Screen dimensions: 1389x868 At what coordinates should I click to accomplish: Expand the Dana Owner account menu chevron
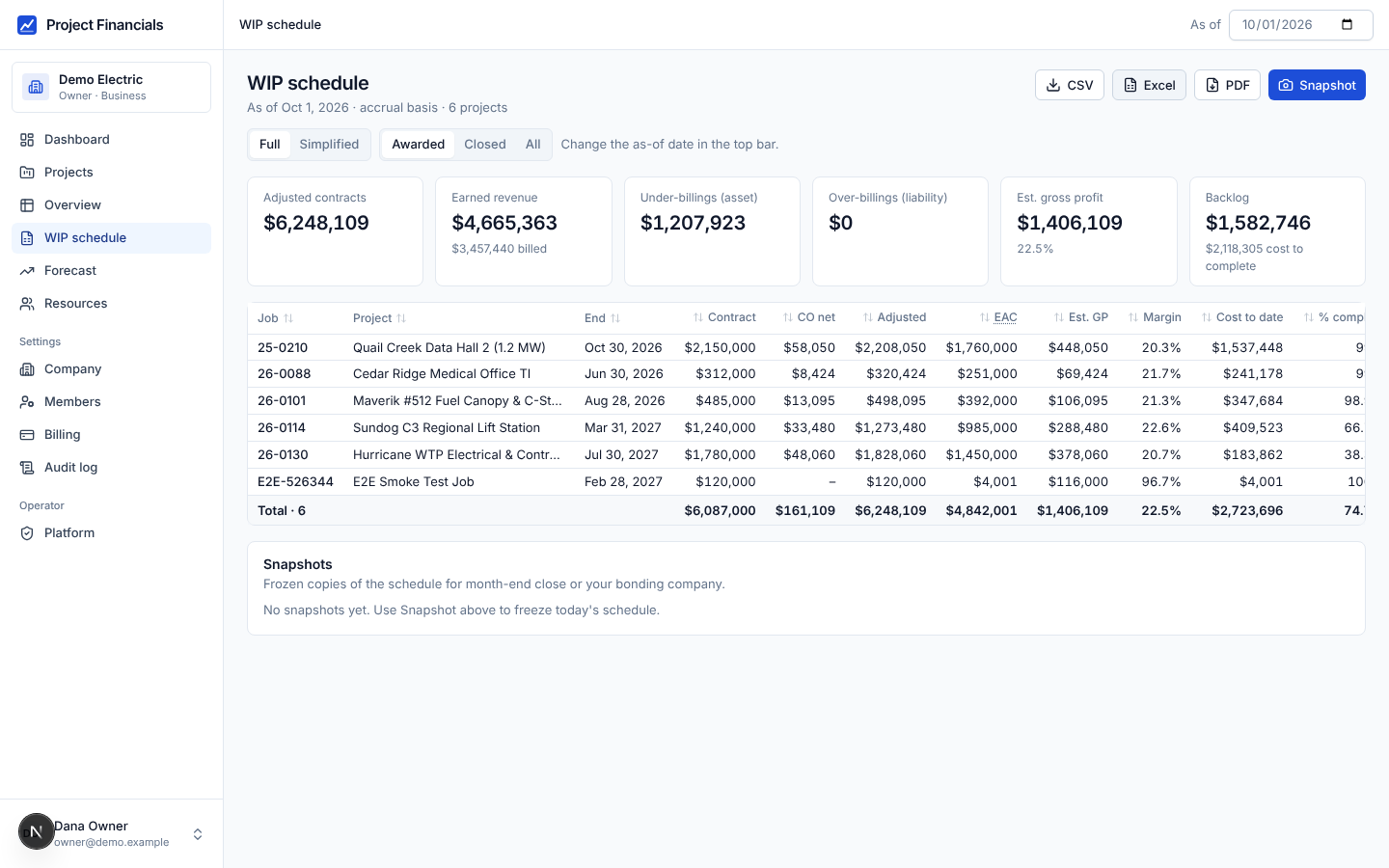(x=198, y=834)
